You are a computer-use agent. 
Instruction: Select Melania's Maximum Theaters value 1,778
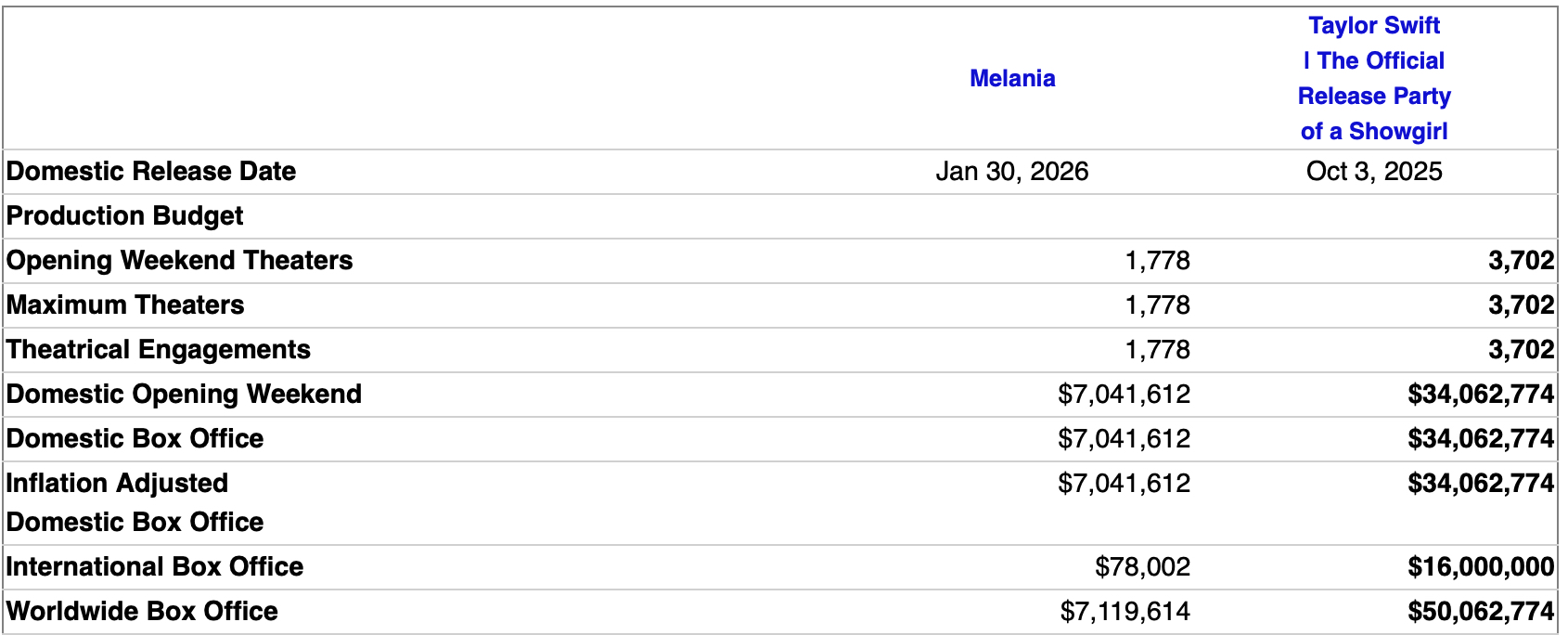(x=1157, y=305)
